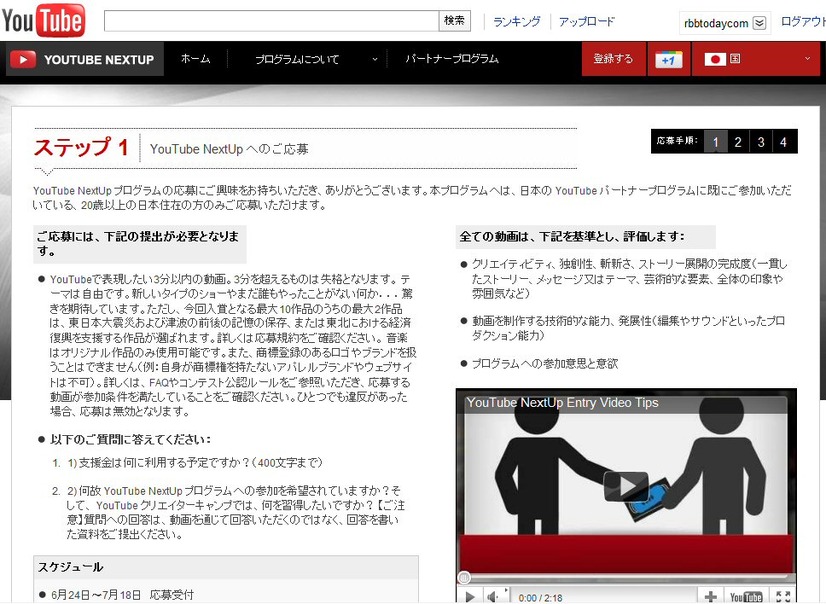Enter fullscreen in the video player

[x=783, y=597]
